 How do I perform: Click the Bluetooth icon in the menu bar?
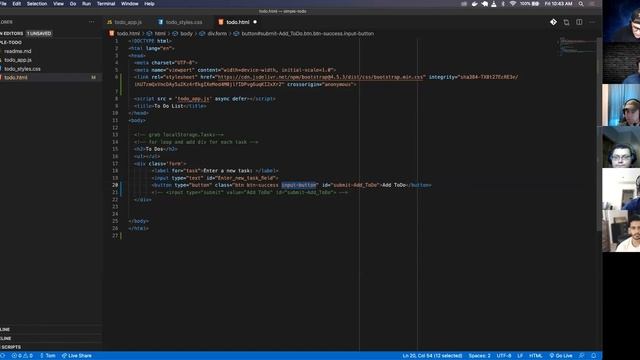(503, 4)
